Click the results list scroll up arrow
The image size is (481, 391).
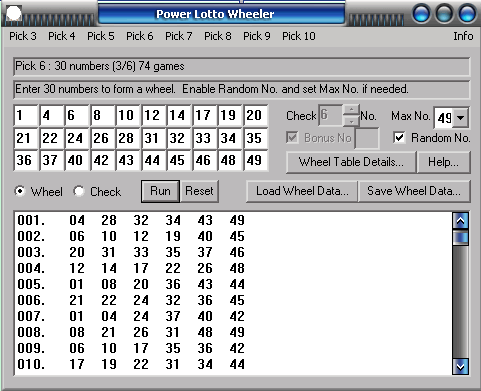(x=461, y=221)
